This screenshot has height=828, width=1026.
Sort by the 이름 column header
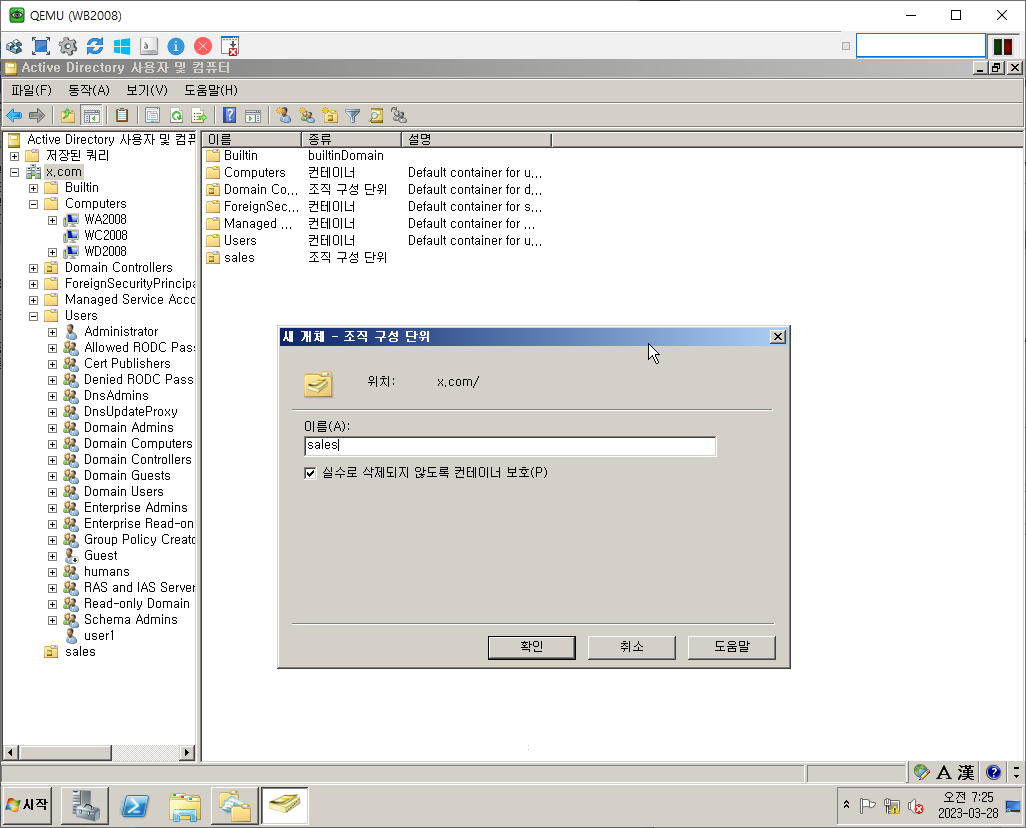pyautogui.click(x=252, y=139)
